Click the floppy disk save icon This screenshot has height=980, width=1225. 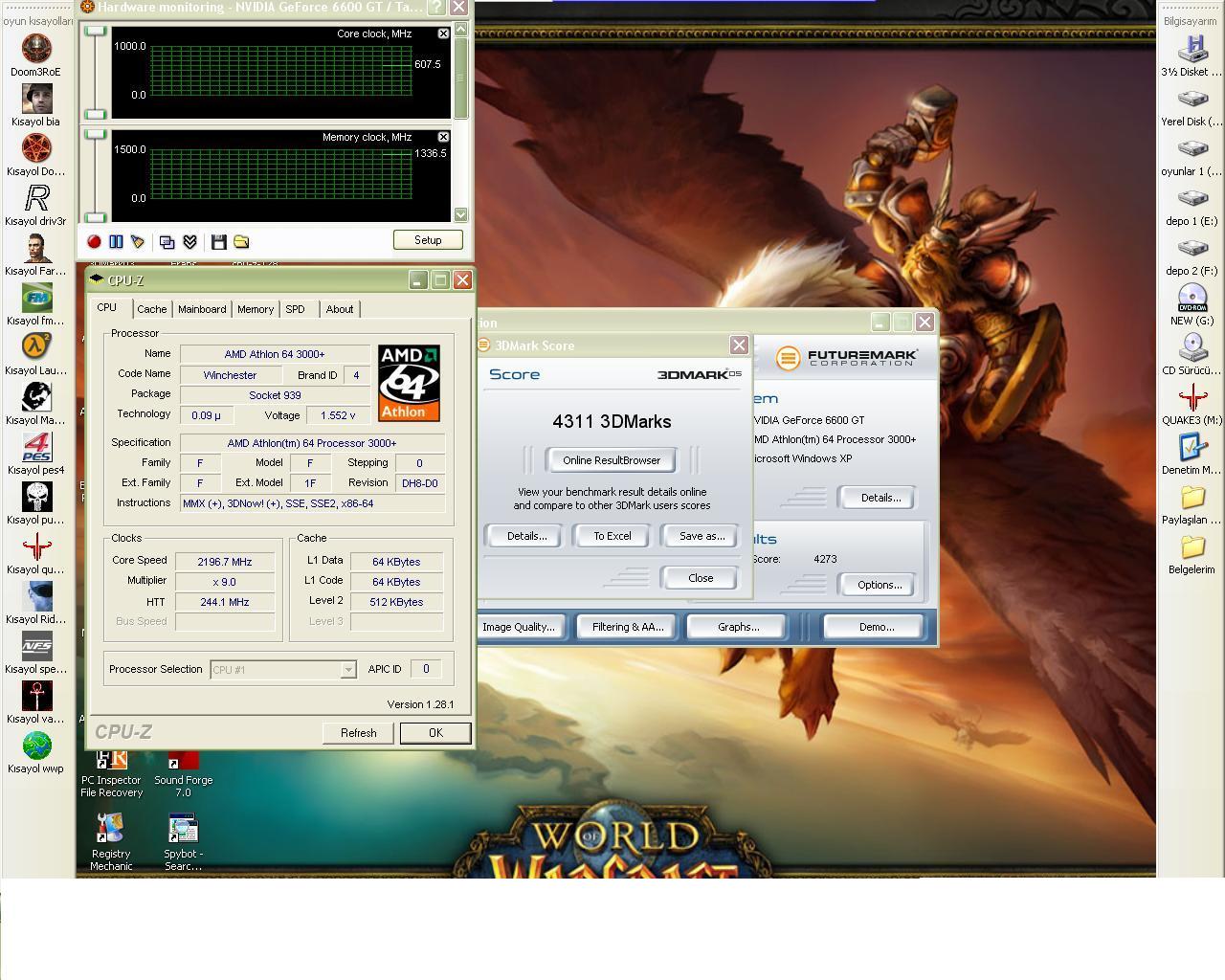[218, 242]
